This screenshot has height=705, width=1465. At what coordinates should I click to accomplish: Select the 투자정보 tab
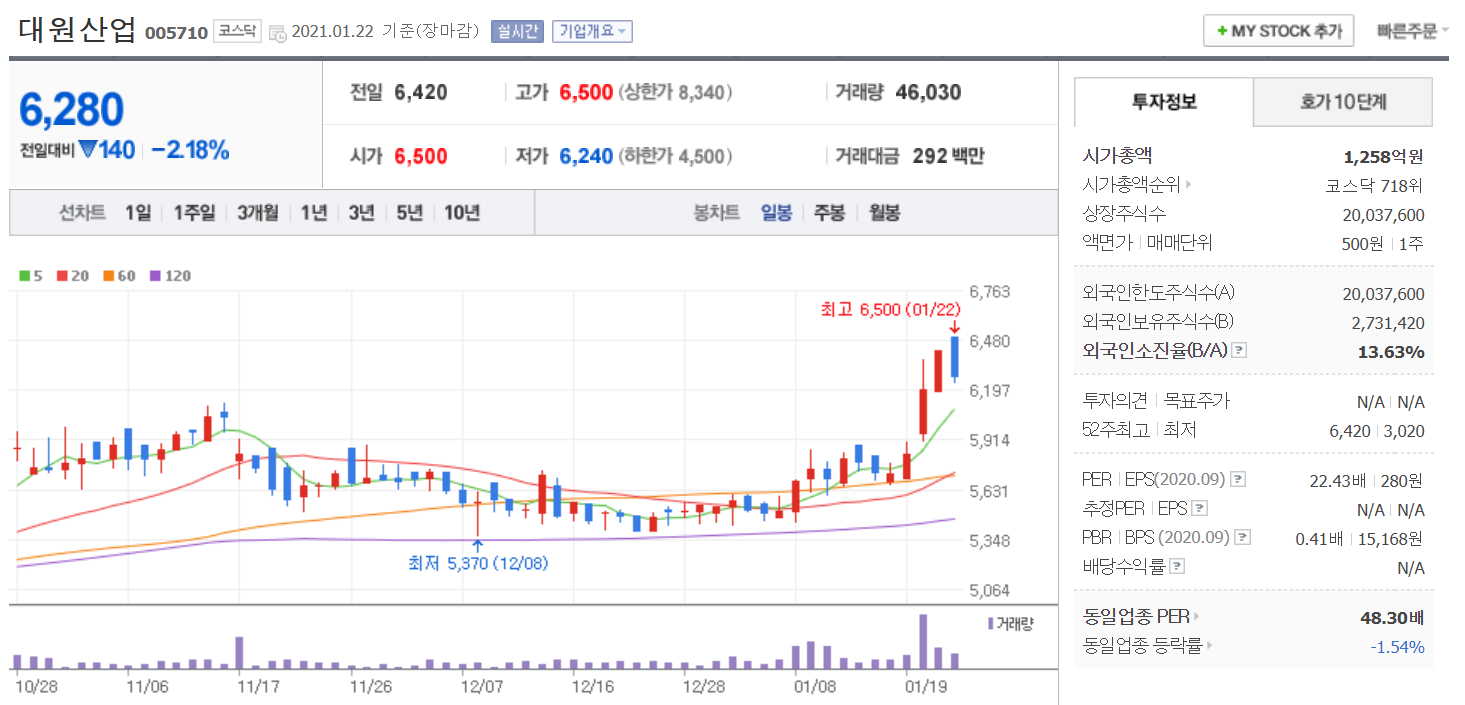(1163, 102)
